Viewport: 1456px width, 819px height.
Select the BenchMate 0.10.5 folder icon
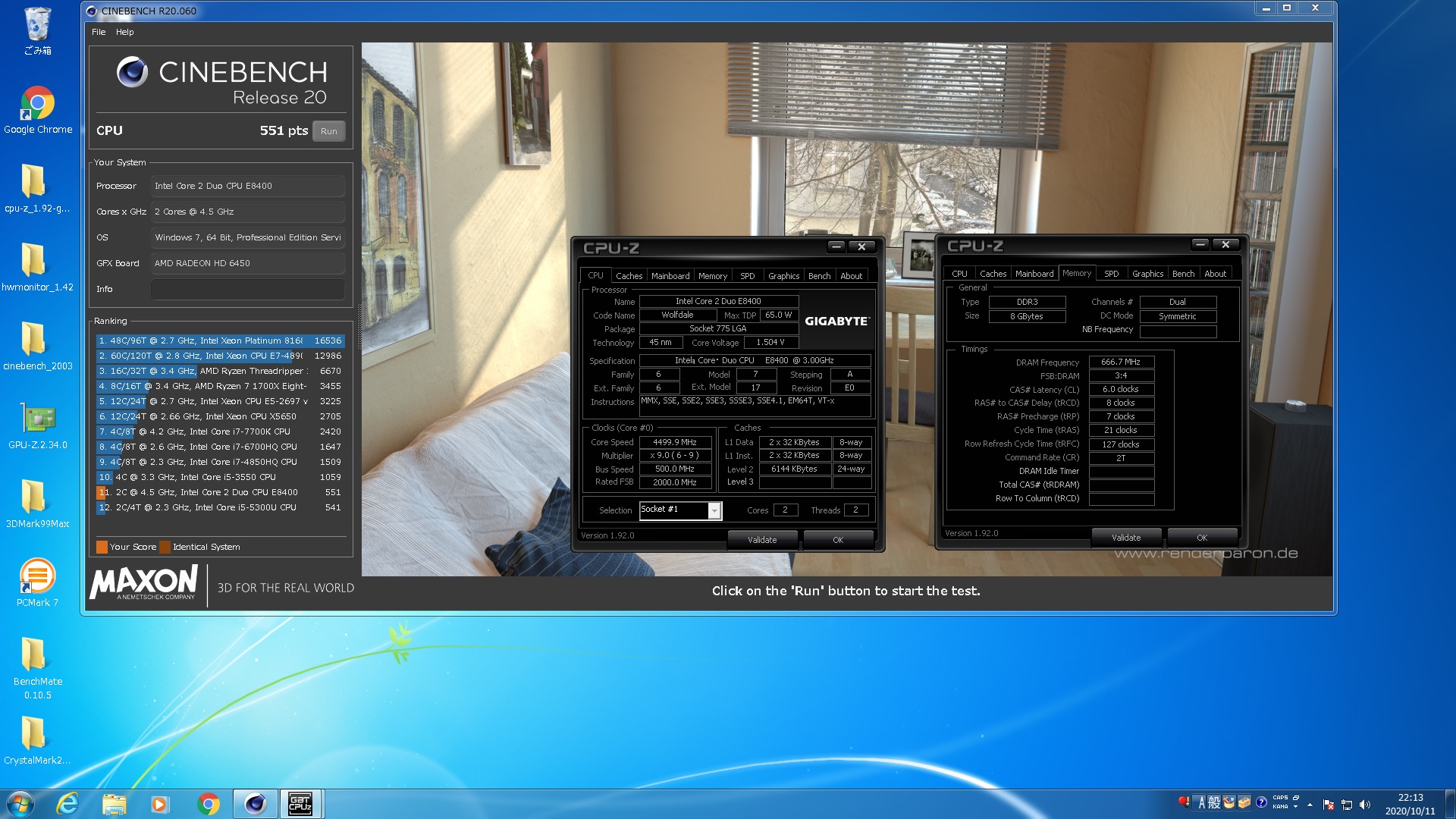tap(37, 669)
